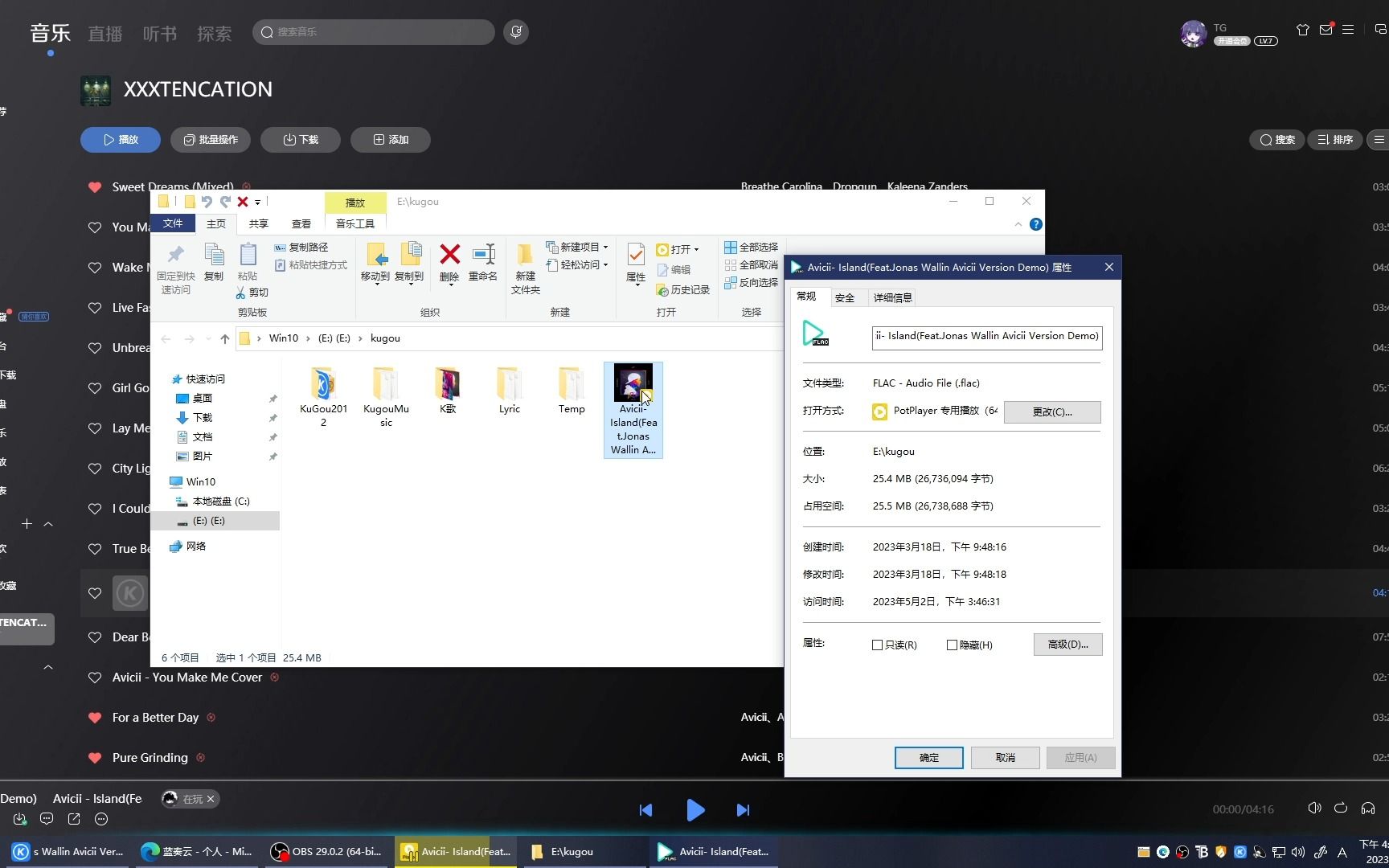Click the play button in bottom player
The image size is (1389, 868).
(x=695, y=810)
